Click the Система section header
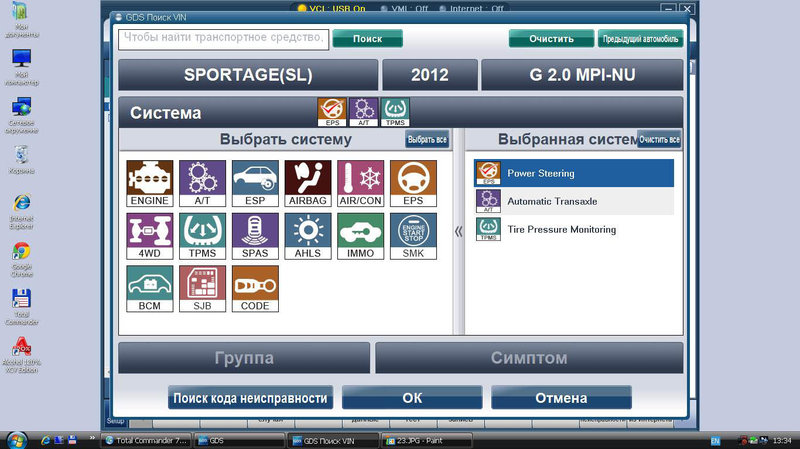 click(x=166, y=113)
